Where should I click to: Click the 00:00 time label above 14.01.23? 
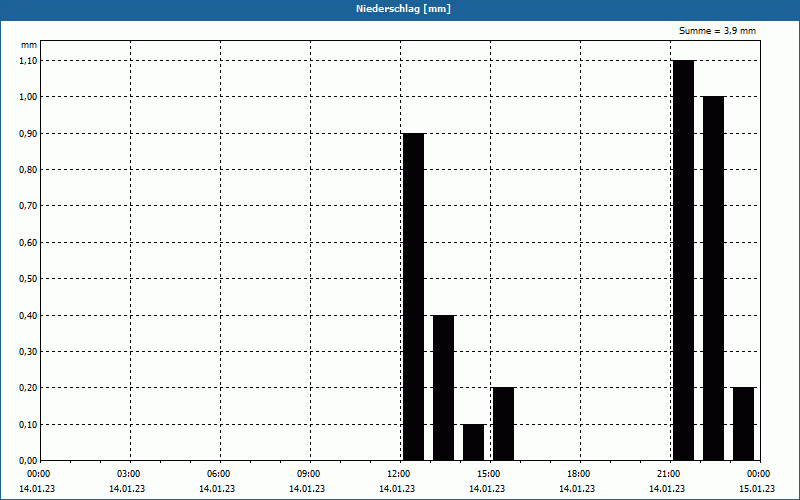(x=38, y=474)
